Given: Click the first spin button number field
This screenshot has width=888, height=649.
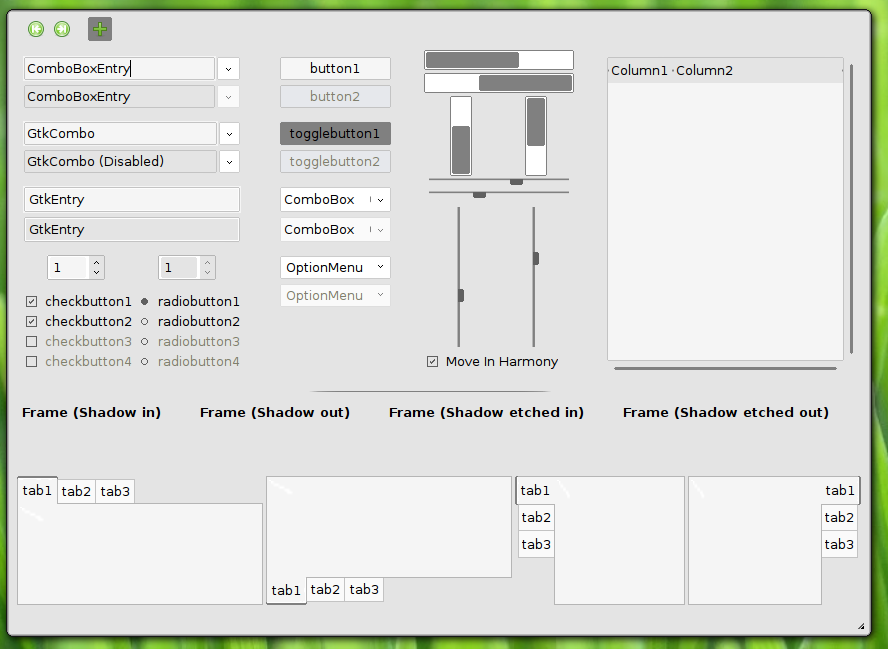Looking at the screenshot, I should point(68,267).
